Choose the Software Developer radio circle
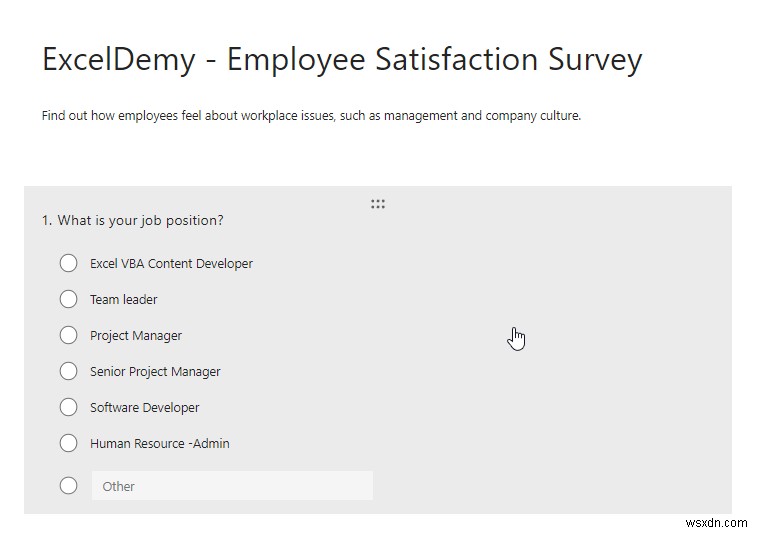The width and height of the screenshot is (759, 533). click(x=68, y=407)
